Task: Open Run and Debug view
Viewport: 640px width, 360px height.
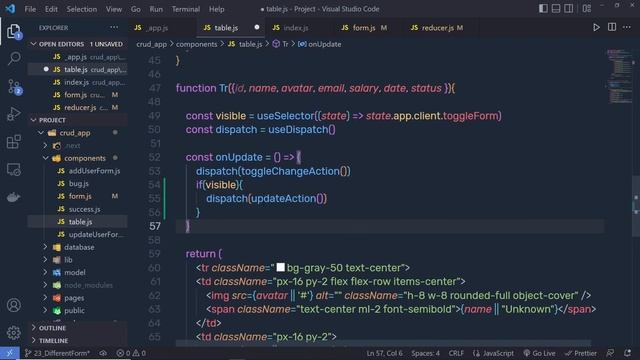Action: 13,114
